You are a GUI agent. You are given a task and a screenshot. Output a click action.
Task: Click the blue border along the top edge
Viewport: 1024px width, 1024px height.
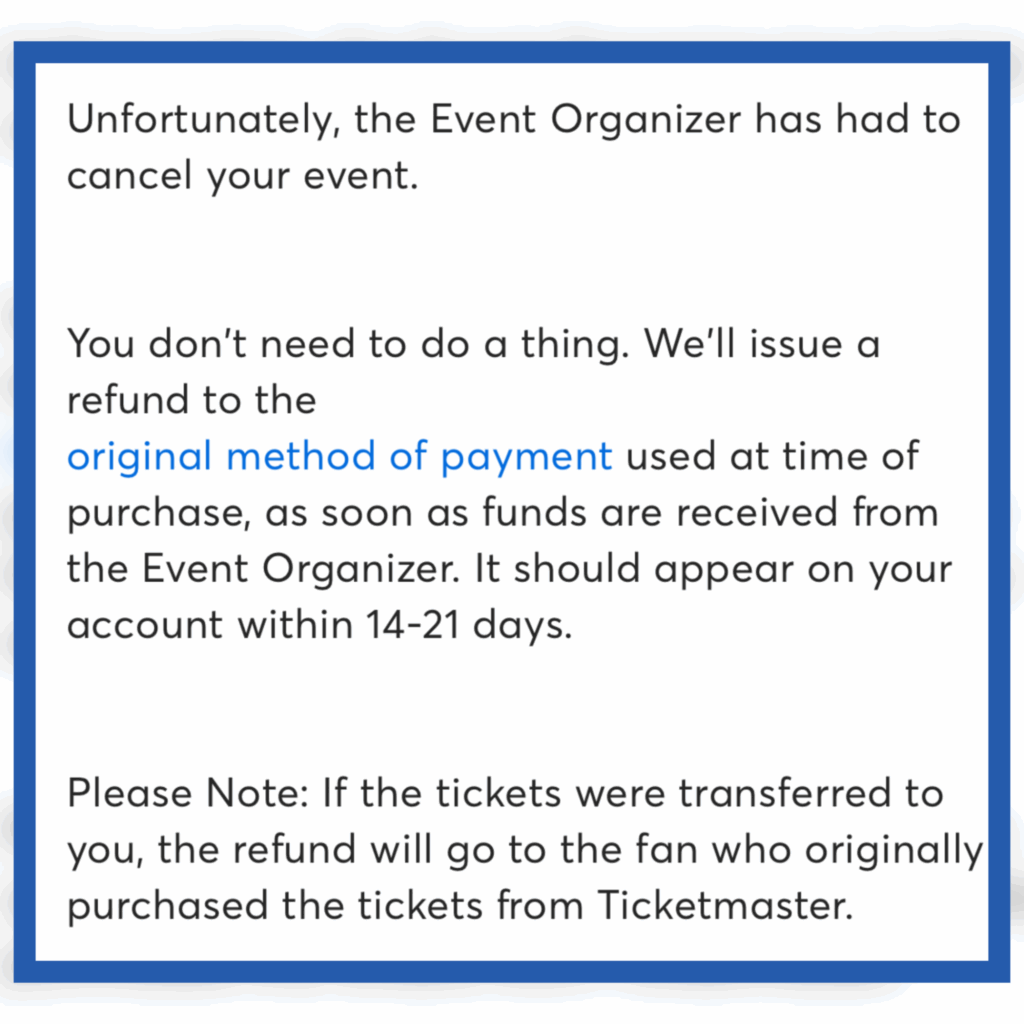pyautogui.click(x=512, y=52)
